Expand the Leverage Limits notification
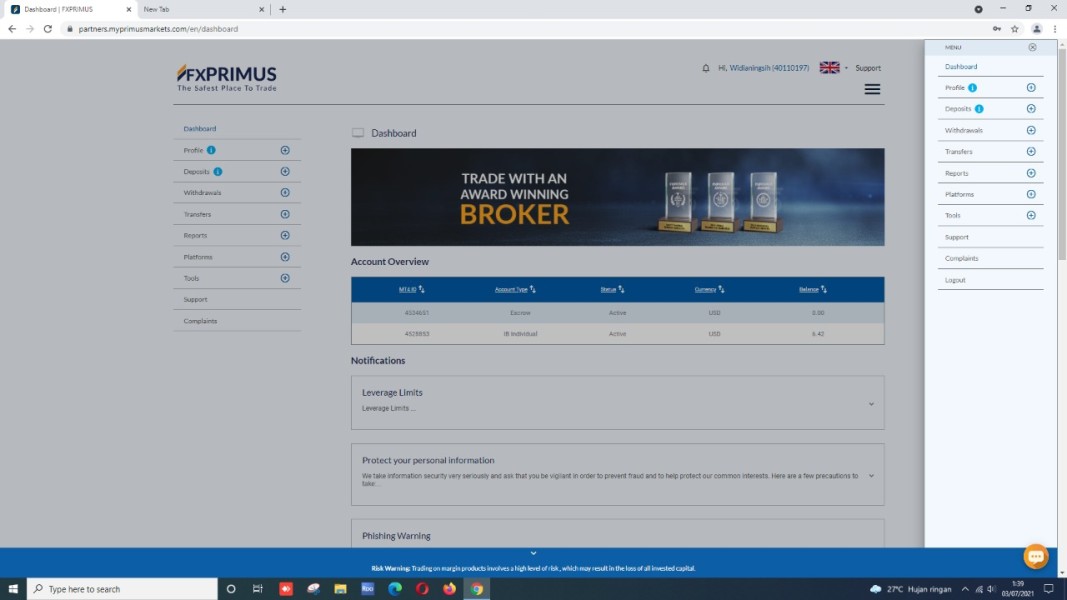Image resolution: width=1067 pixels, height=600 pixels. [871, 404]
